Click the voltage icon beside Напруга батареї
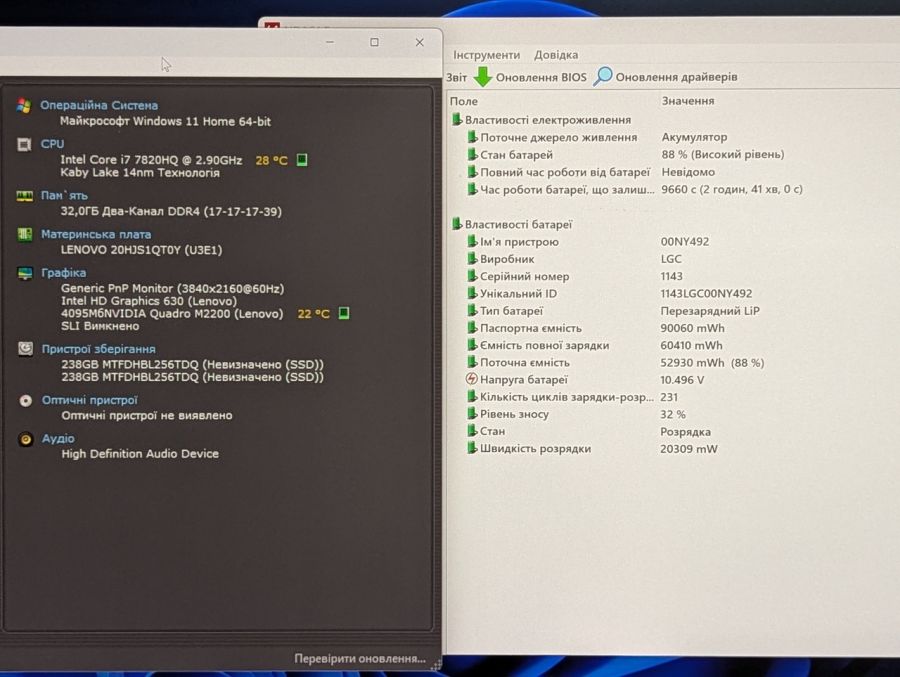Viewport: 900px width, 677px height. coord(471,379)
